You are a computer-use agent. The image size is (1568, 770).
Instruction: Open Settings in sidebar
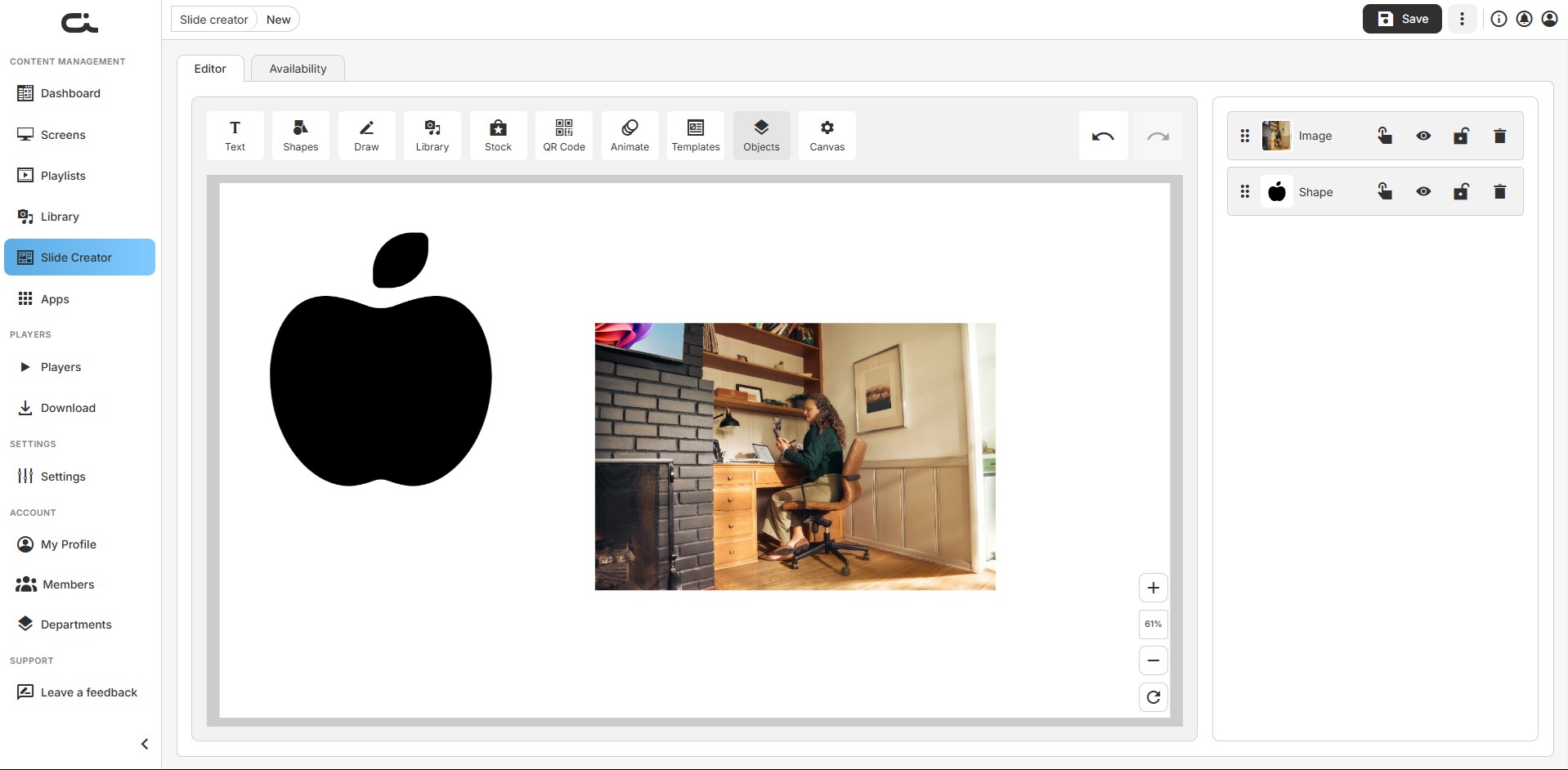(79, 477)
